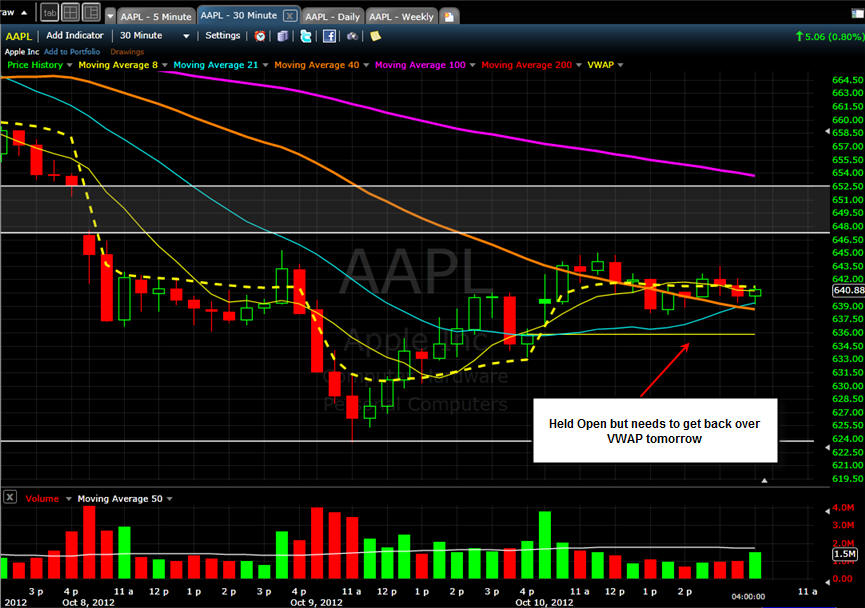This screenshot has width=865, height=608.
Task: Open chart Settings
Action: tap(223, 35)
